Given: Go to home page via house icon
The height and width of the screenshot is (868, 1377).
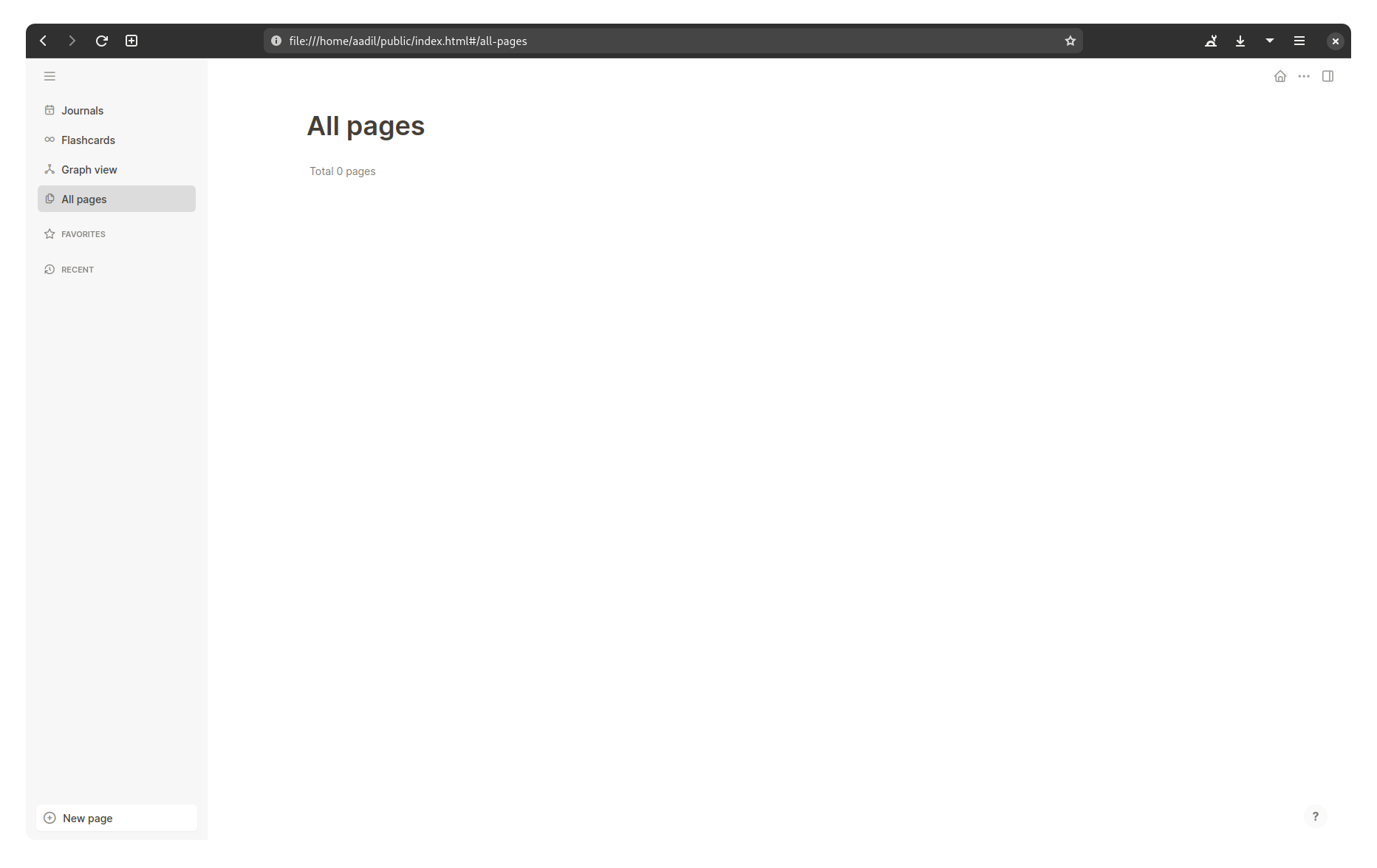Looking at the screenshot, I should tap(1279, 76).
